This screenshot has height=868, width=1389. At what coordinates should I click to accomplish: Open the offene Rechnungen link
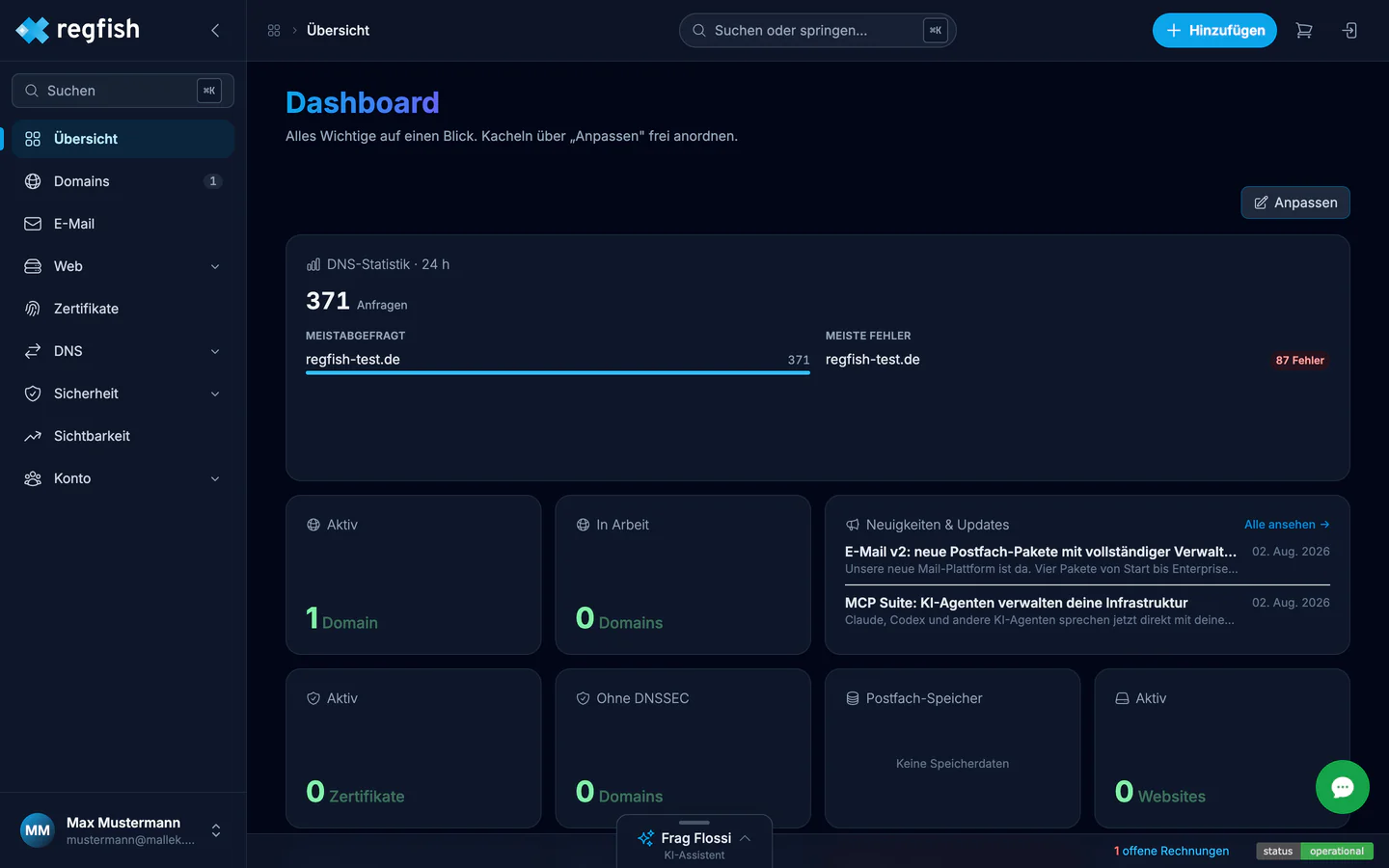1172,851
